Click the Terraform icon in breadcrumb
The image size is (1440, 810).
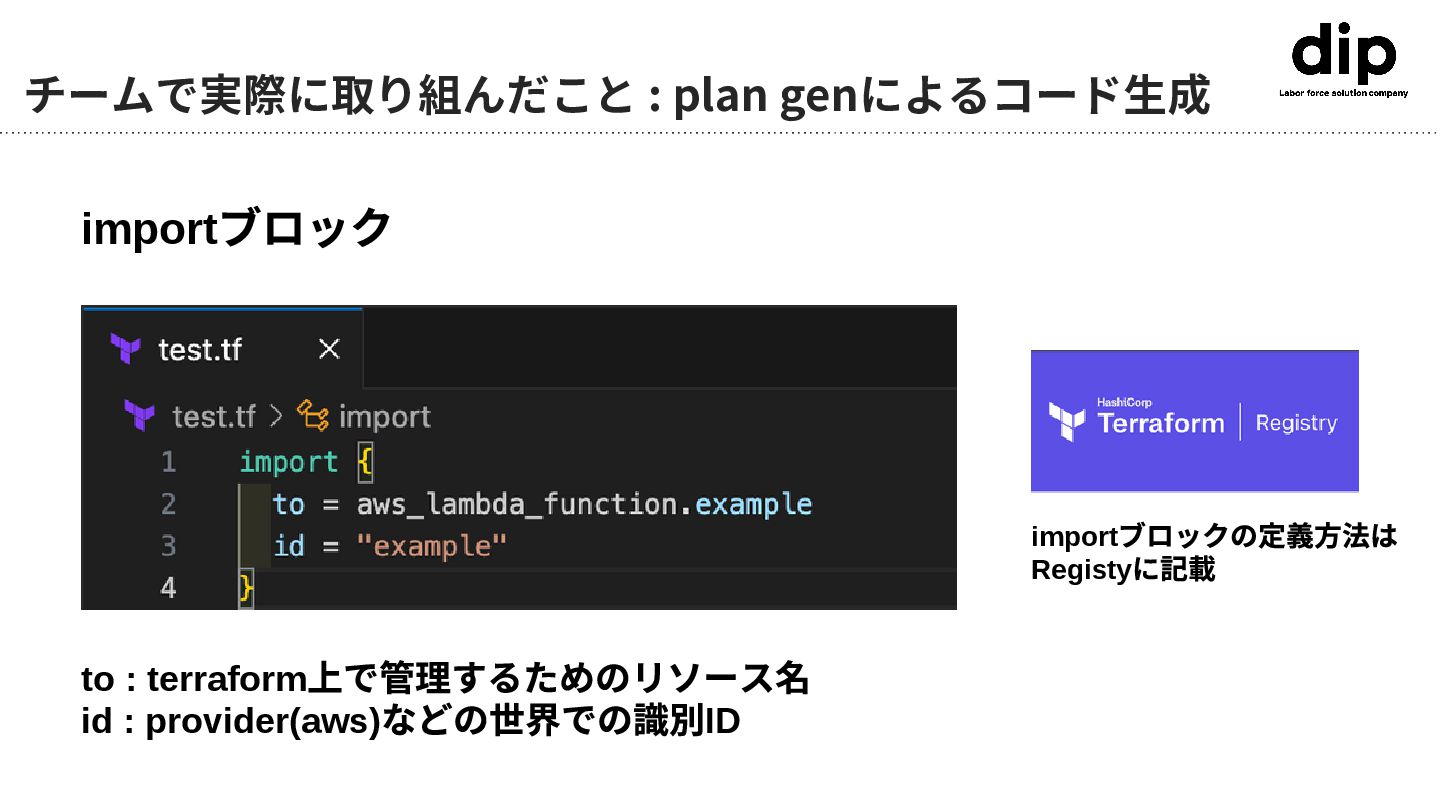point(140,416)
